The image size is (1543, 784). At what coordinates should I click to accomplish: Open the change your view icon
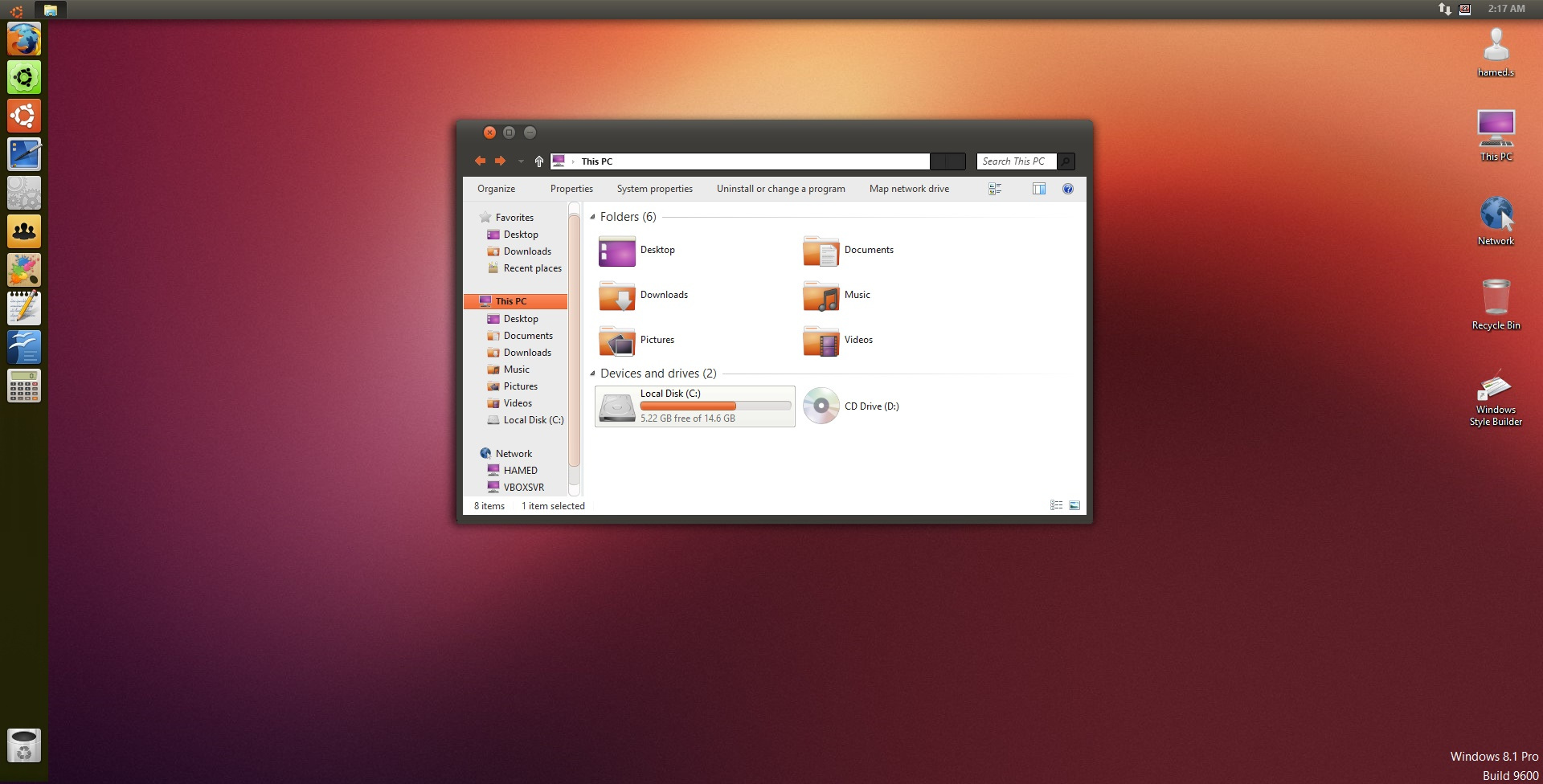[x=995, y=189]
